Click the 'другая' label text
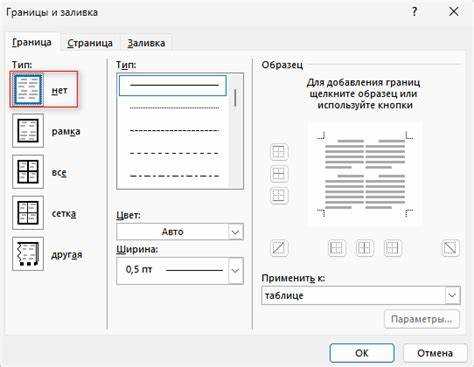The height and width of the screenshot is (367, 474). point(67,255)
